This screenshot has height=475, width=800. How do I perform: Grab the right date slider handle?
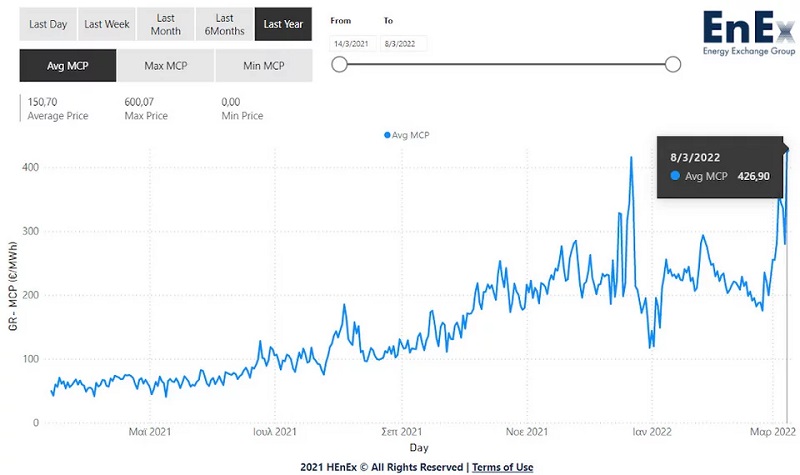pos(673,65)
